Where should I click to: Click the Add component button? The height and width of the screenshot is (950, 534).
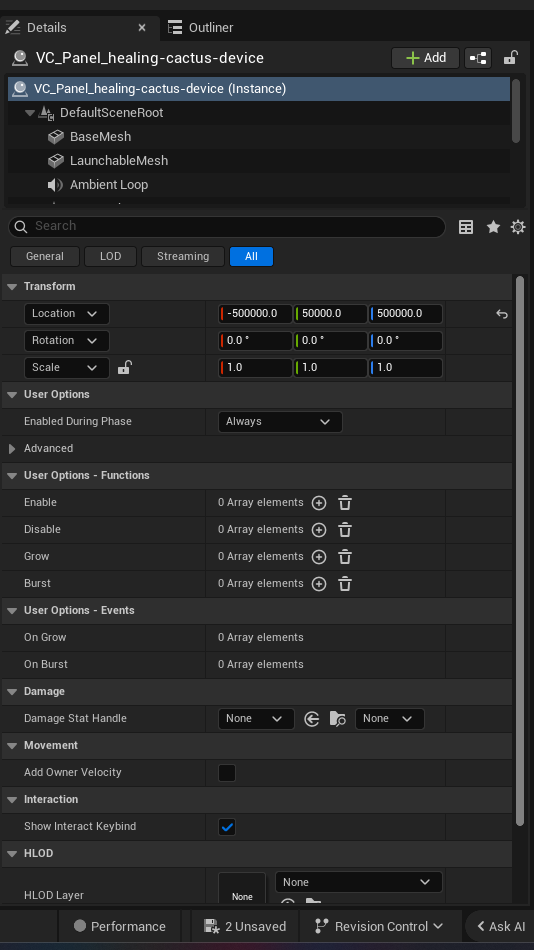[x=426, y=58]
